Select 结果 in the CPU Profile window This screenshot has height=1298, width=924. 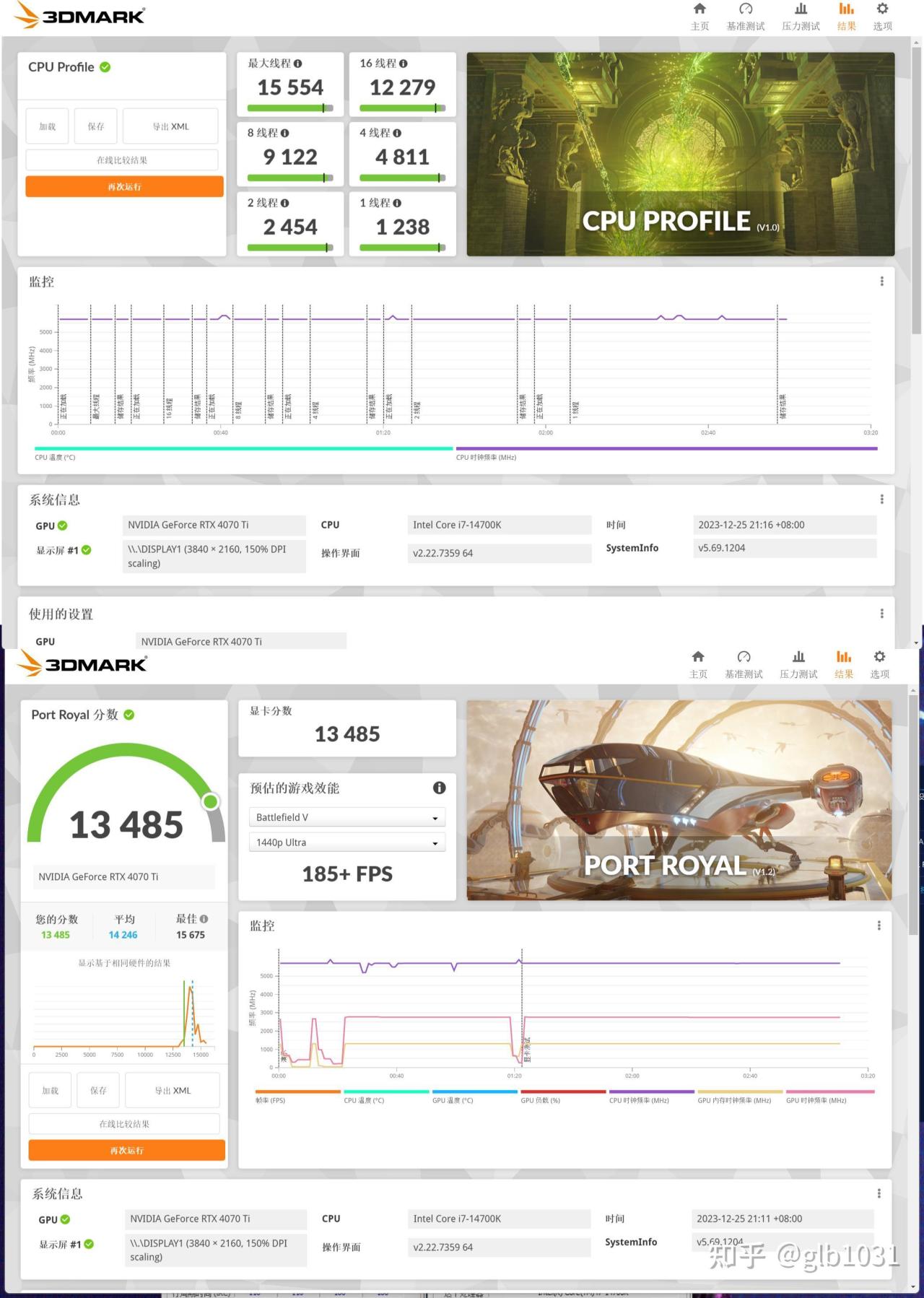(x=846, y=17)
